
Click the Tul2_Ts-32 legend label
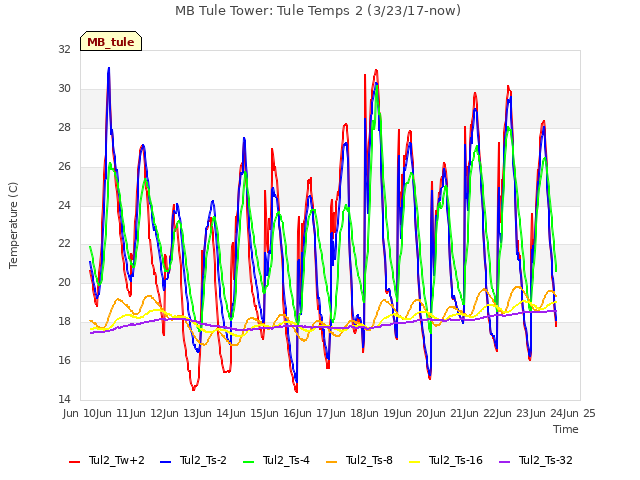546,460
